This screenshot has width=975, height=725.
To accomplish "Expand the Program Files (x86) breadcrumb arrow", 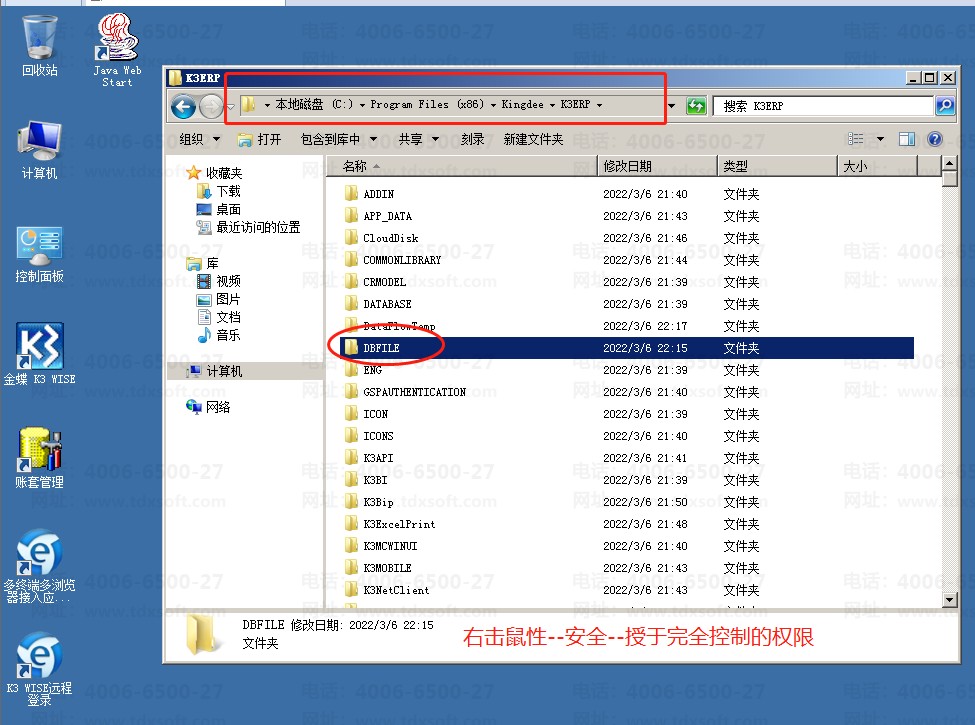I will [x=493, y=105].
